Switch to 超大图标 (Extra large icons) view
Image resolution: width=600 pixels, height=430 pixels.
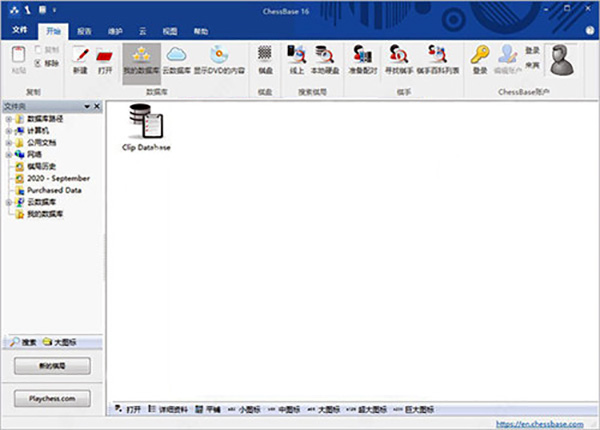pyautogui.click(x=367, y=409)
